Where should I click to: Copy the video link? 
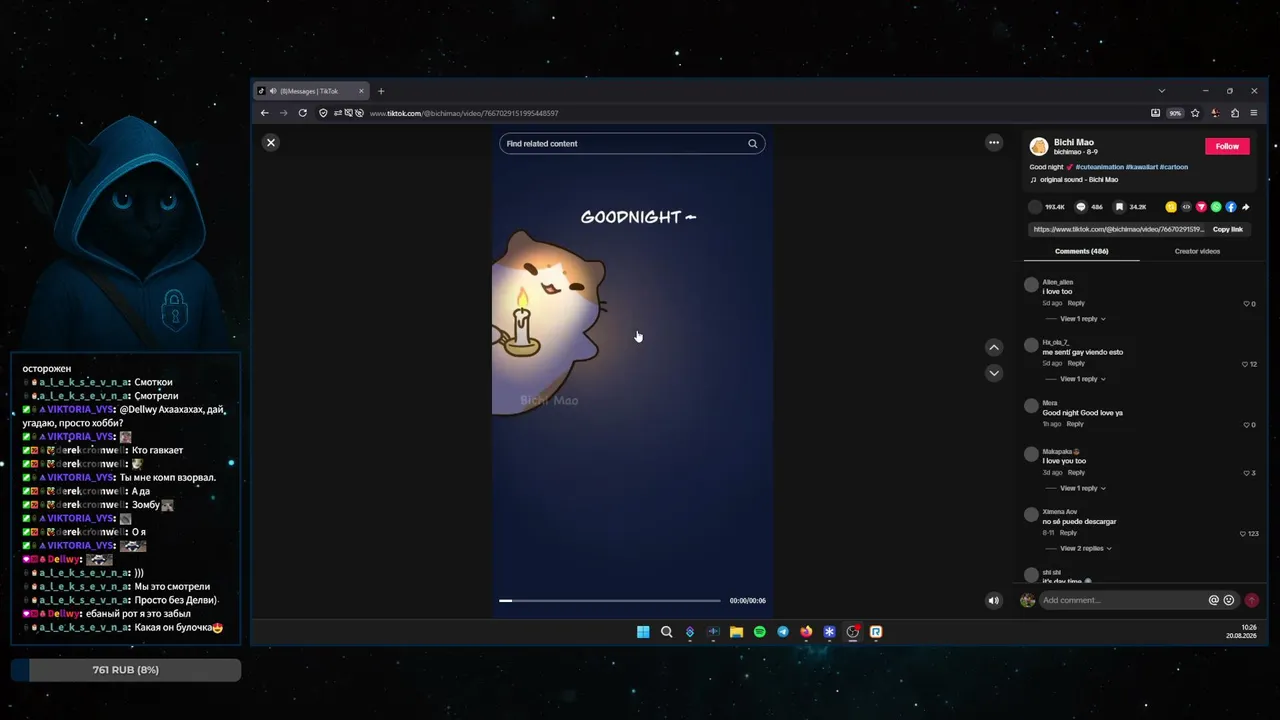(1228, 229)
